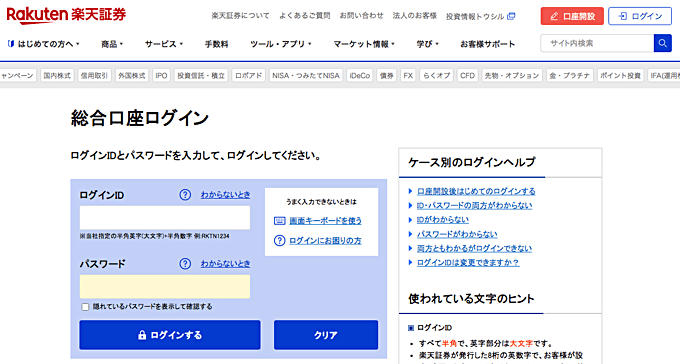Open ログインIDは変更できますか？ link
Image resolution: width=680 pixels, height=364 pixels.
point(468,263)
